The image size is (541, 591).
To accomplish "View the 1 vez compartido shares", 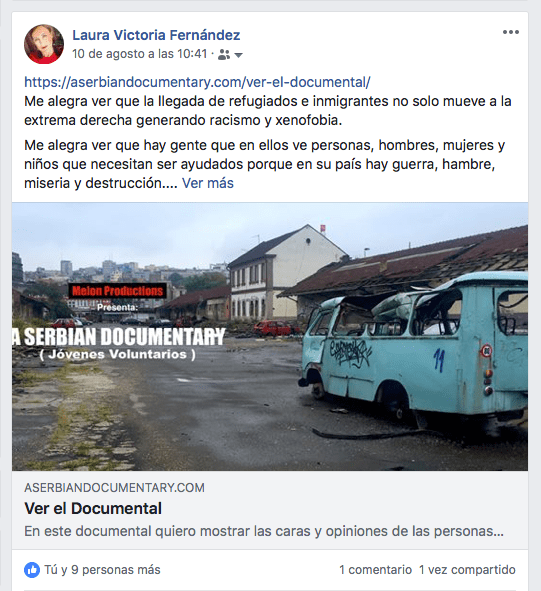I will pyautogui.click(x=467, y=570).
